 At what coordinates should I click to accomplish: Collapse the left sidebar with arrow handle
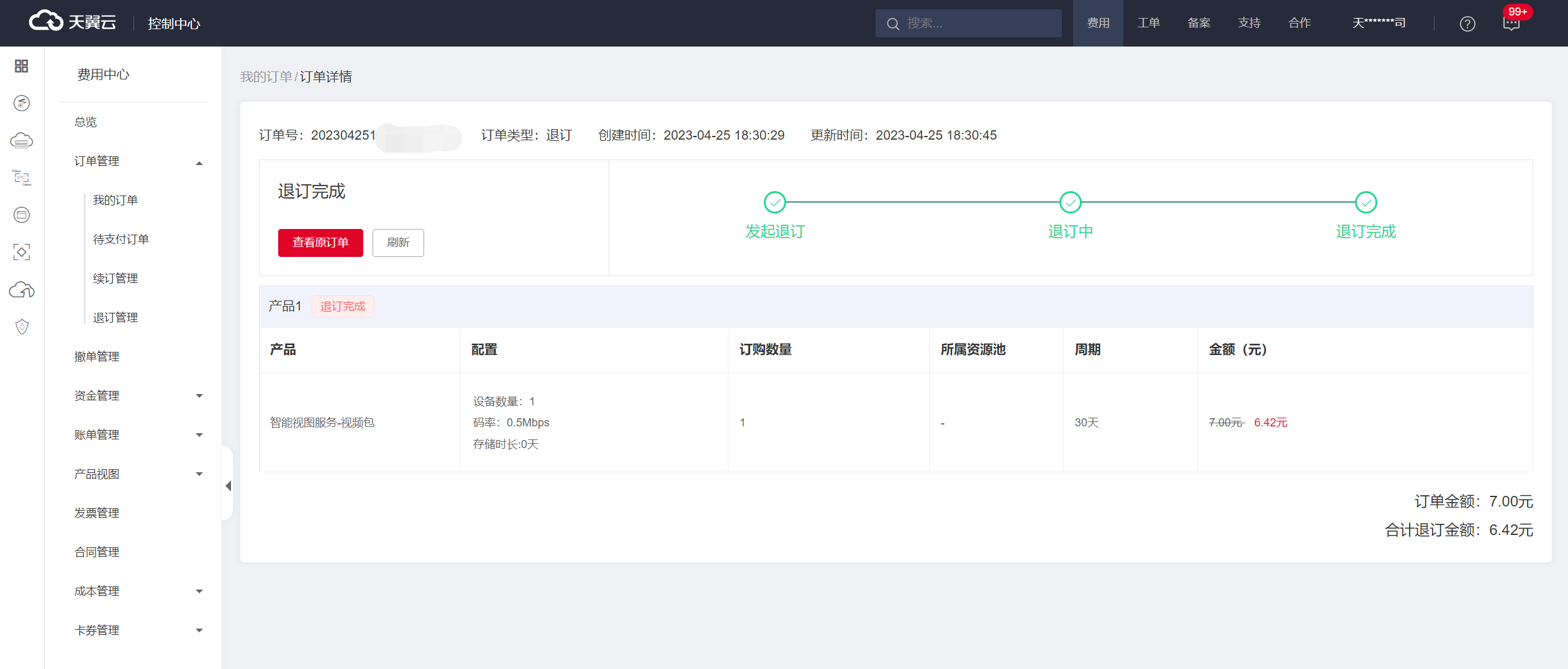[228, 486]
